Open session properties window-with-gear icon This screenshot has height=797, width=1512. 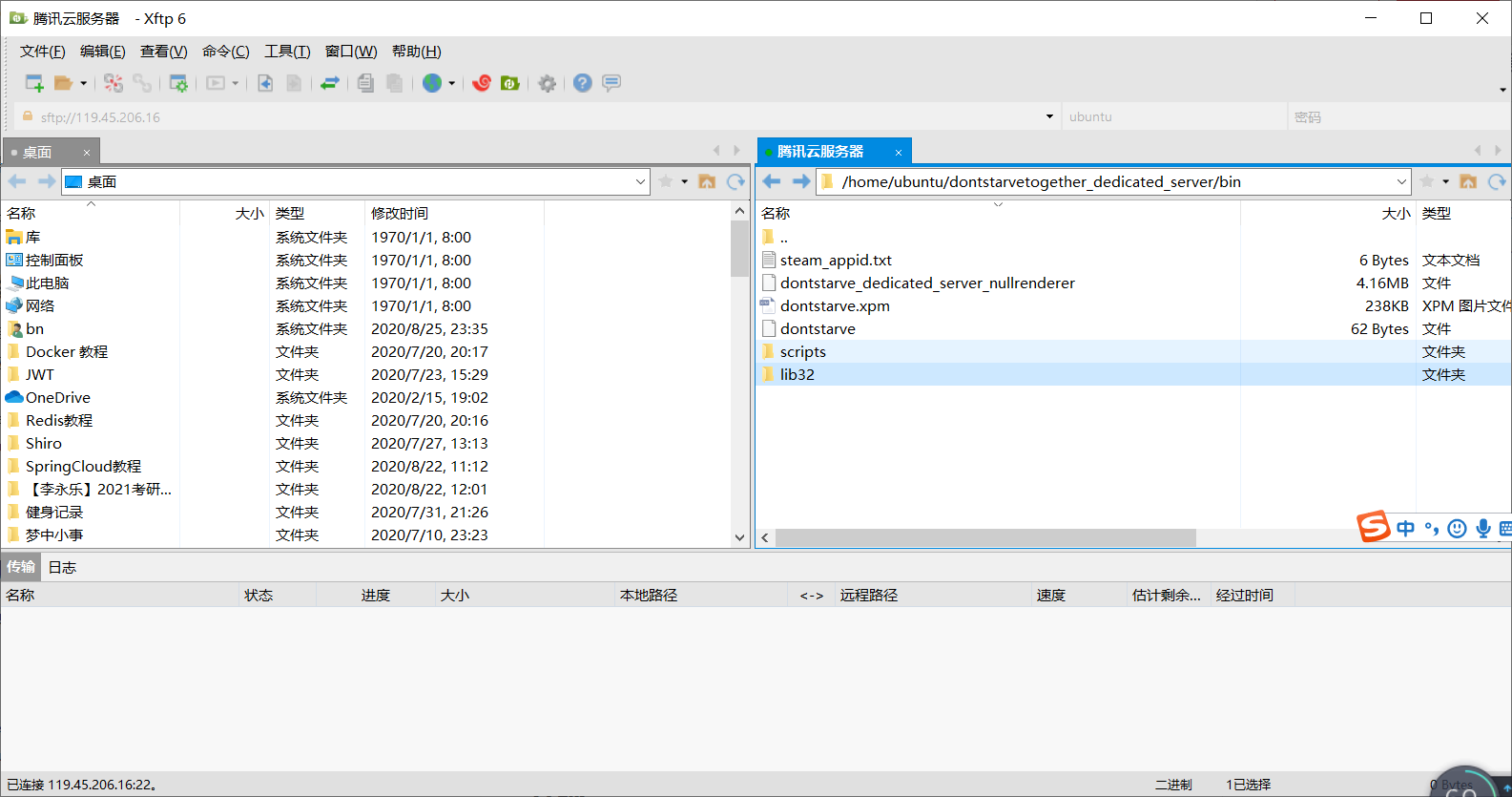click(178, 83)
